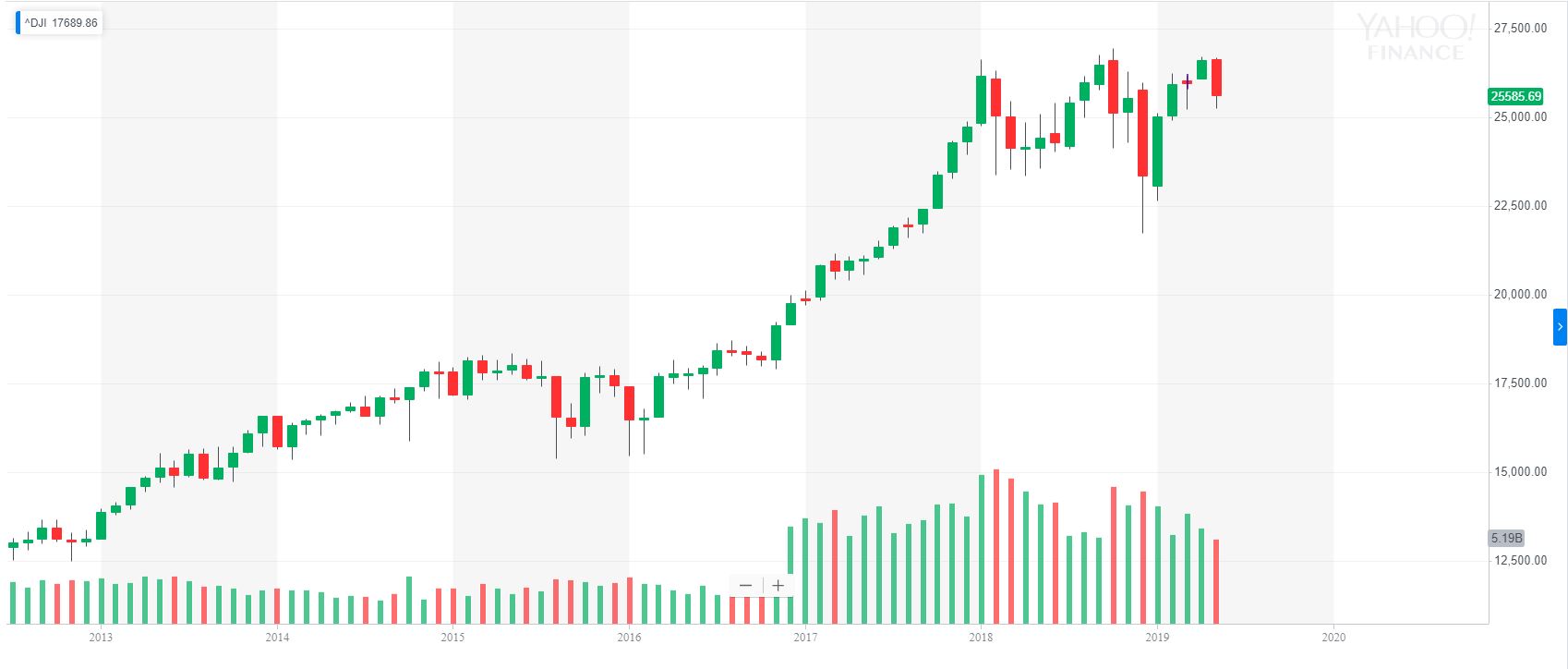Click the blue ^DJI series color marker
Screen dimensions: 1568x669
click(18, 22)
